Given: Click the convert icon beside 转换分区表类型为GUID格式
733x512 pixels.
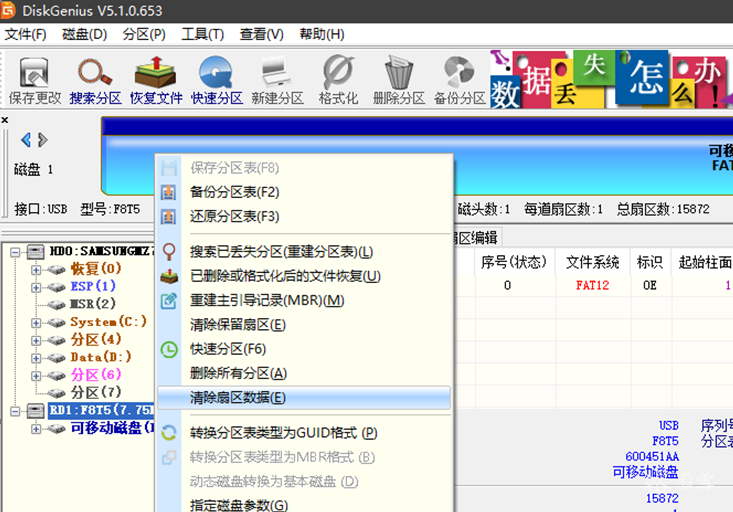Looking at the screenshot, I should tap(169, 433).
